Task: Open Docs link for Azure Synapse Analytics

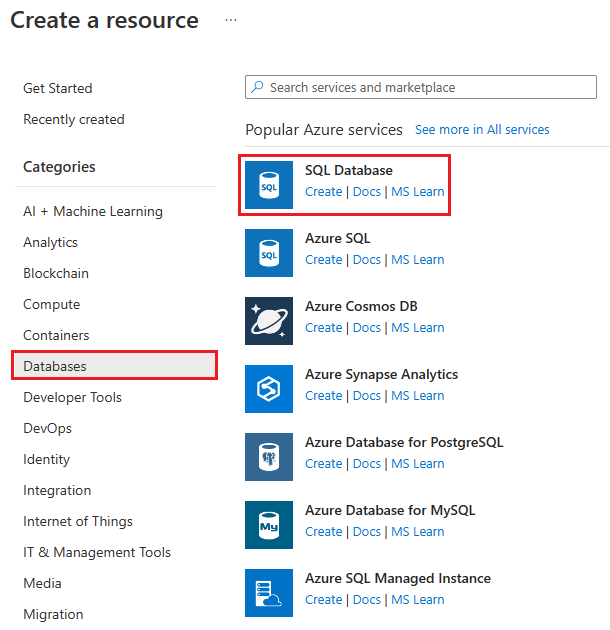Action: pos(366,395)
